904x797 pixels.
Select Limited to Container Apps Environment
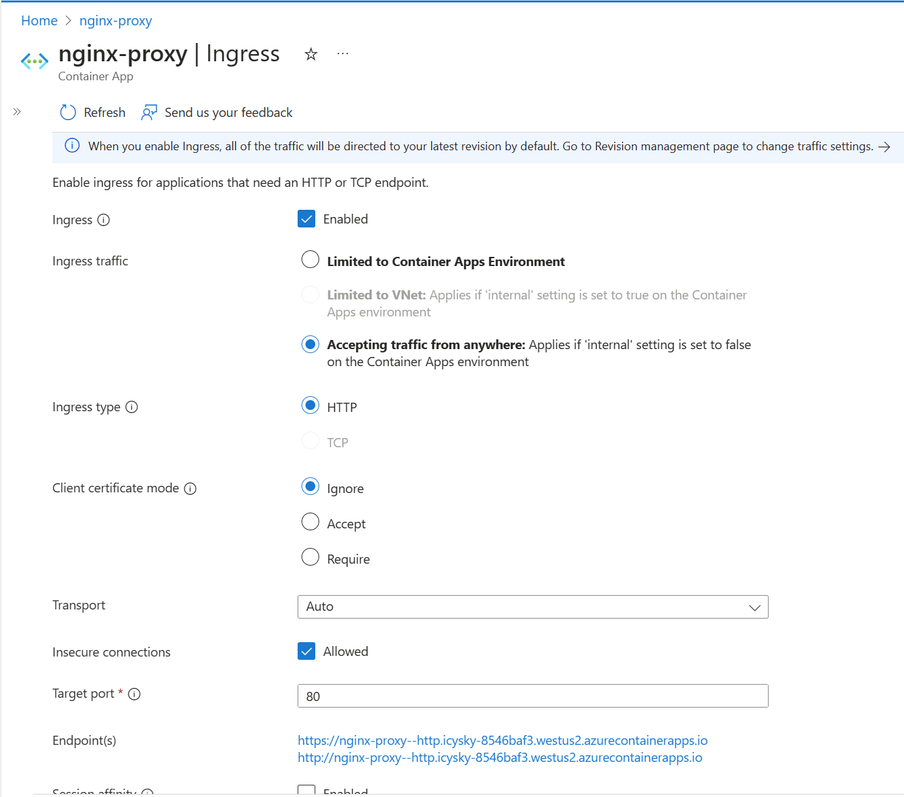pyautogui.click(x=310, y=260)
